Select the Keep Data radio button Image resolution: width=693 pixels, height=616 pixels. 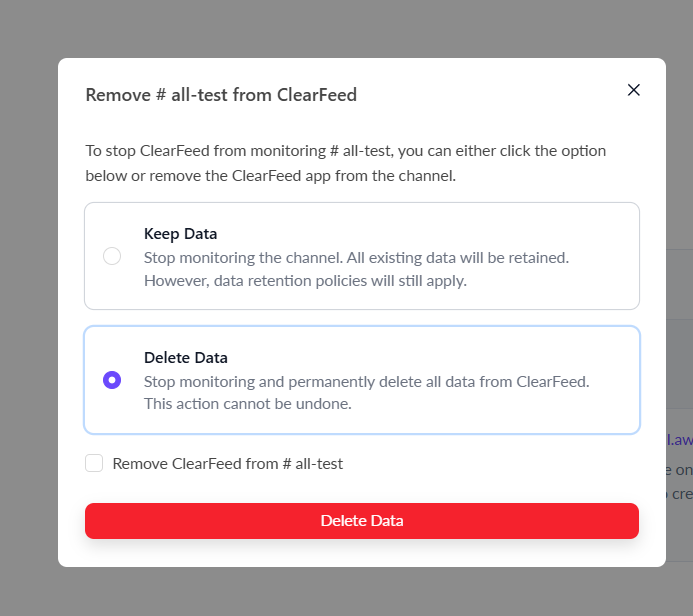tap(112, 256)
